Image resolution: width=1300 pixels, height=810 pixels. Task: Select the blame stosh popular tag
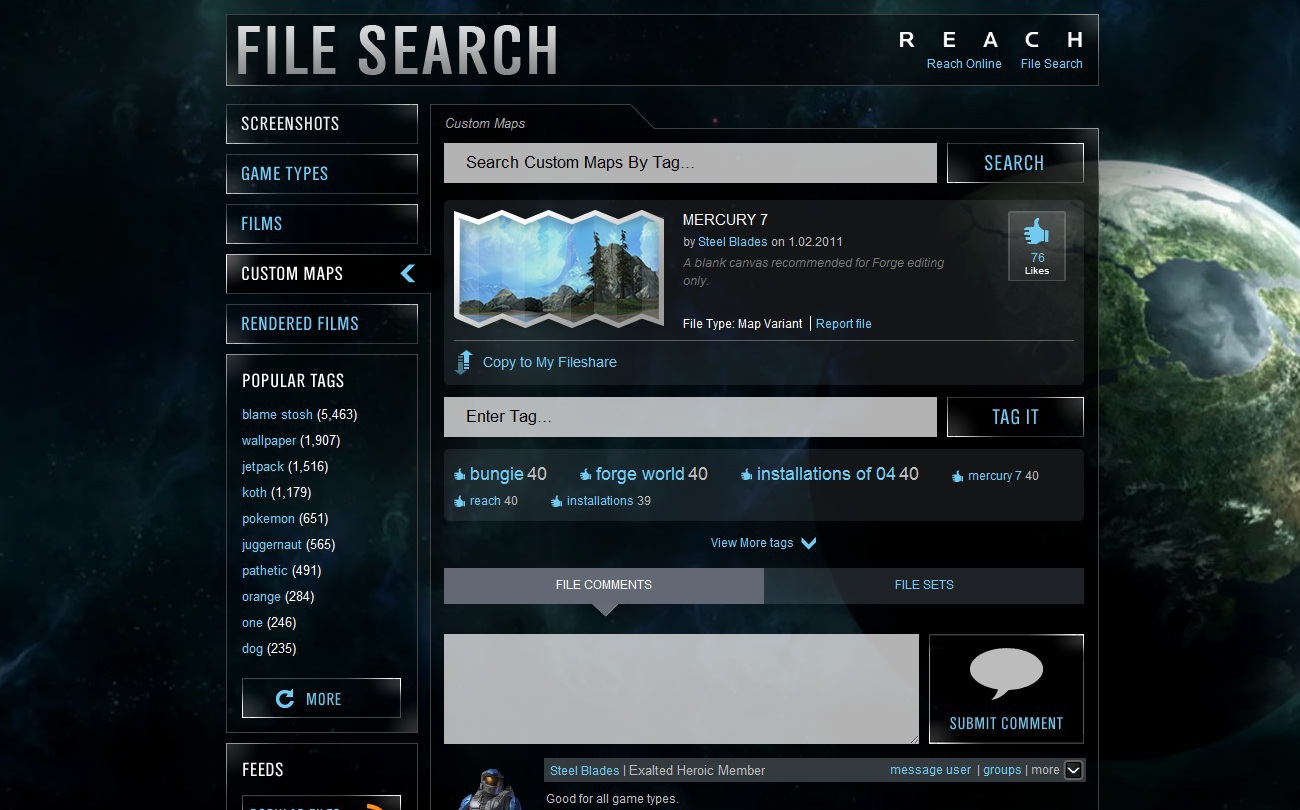(x=277, y=415)
